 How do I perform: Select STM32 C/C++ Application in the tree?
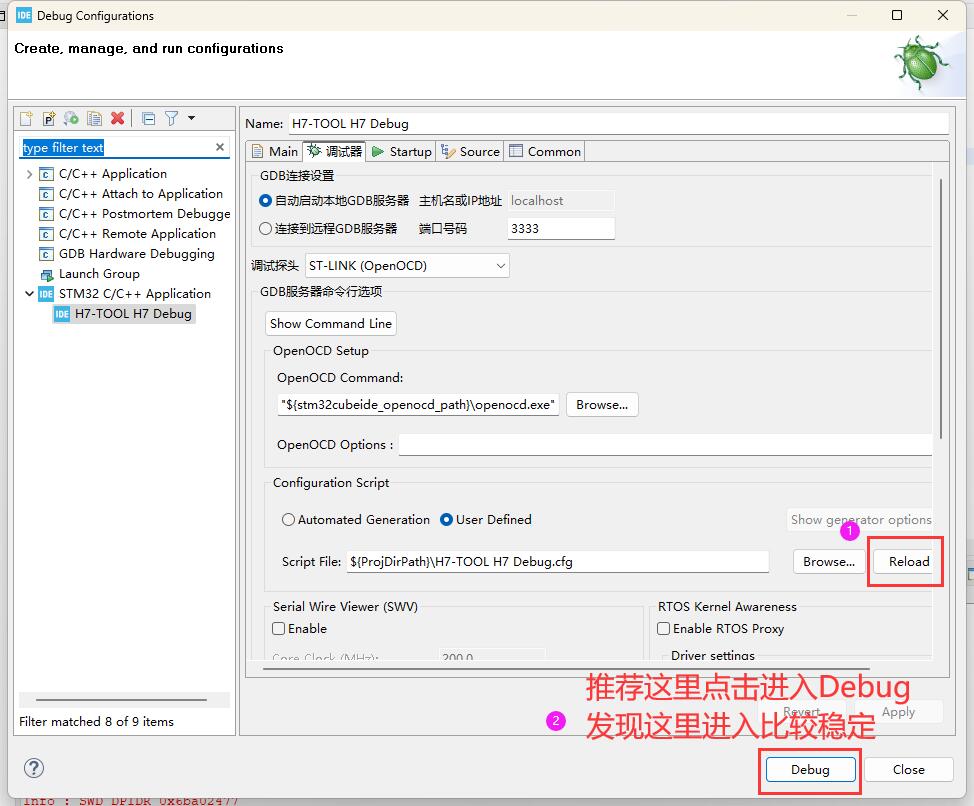pos(135,294)
